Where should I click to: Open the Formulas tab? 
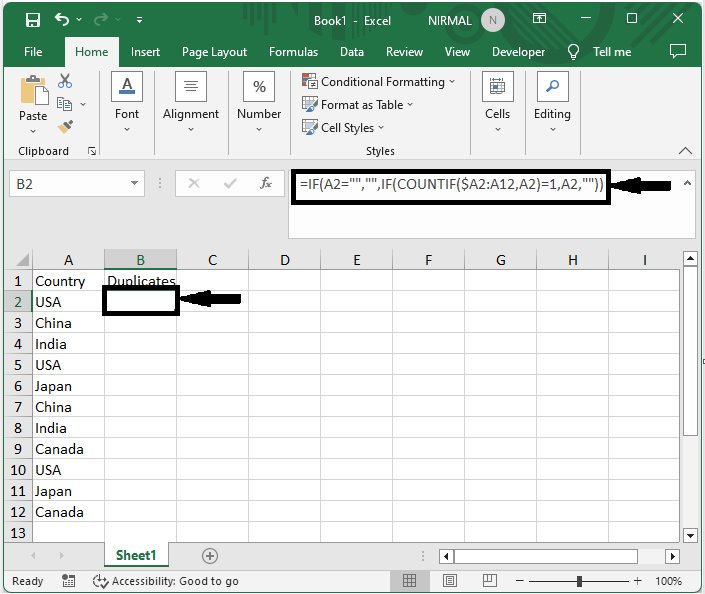[293, 52]
